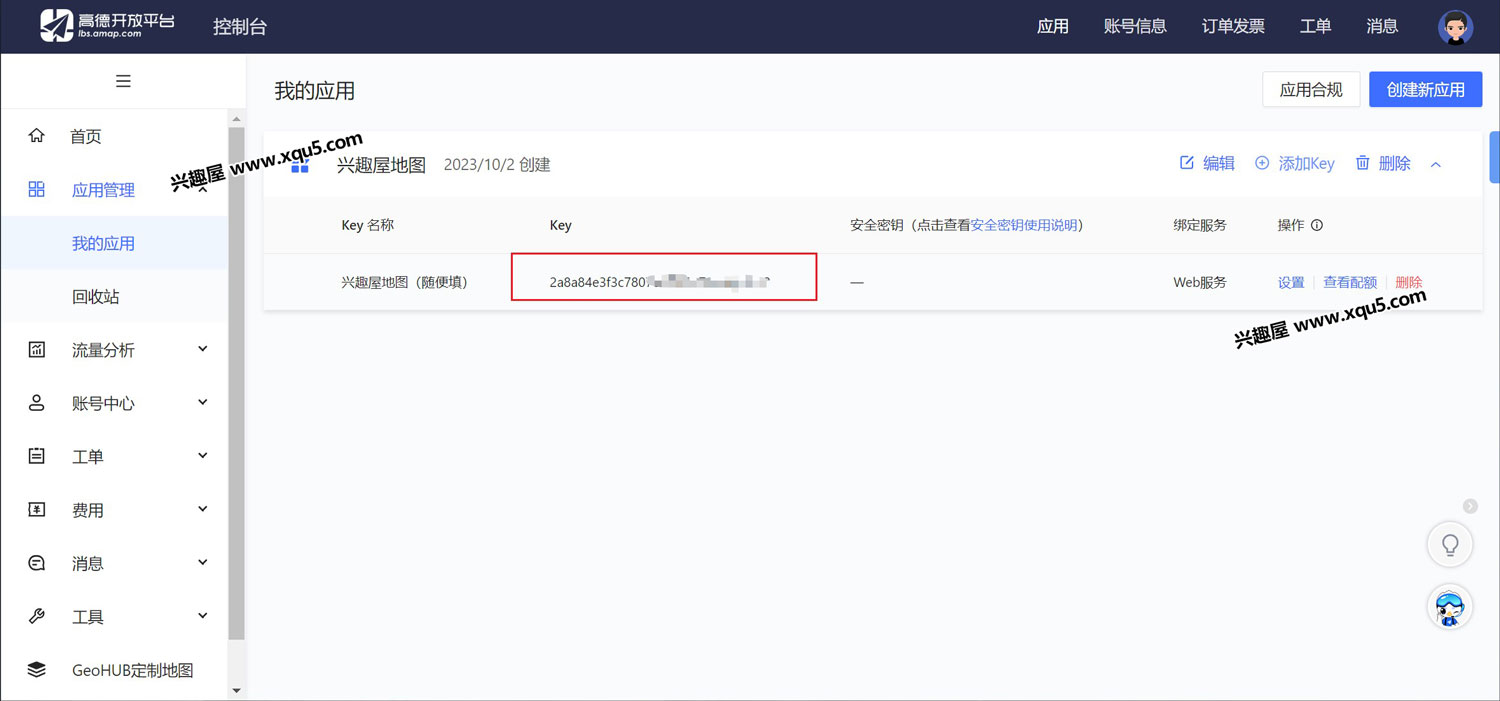Viewport: 1500px width, 701px height.
Task: Click 查看配额 in the key row
Action: (x=1350, y=282)
